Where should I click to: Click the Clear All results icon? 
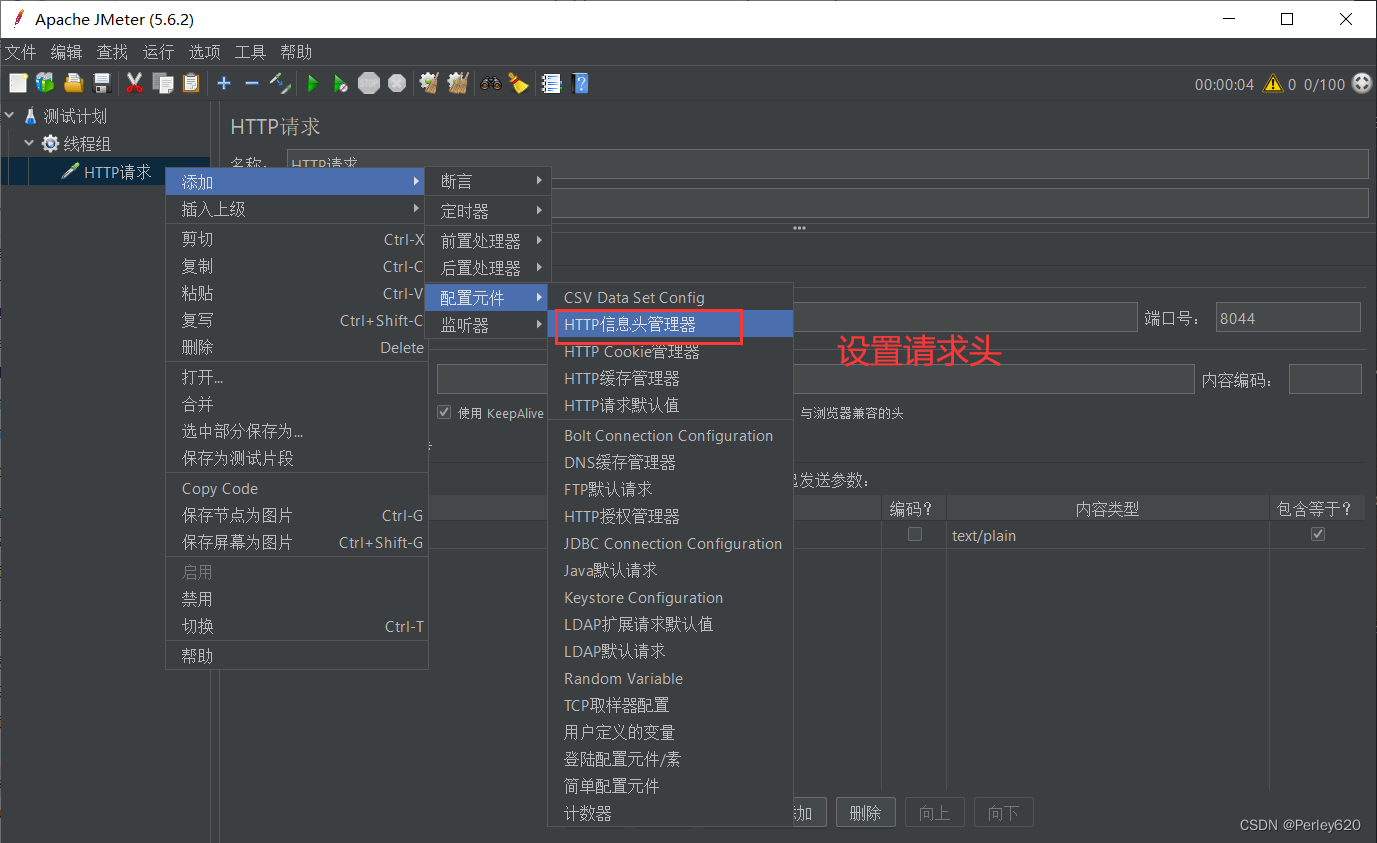(458, 83)
